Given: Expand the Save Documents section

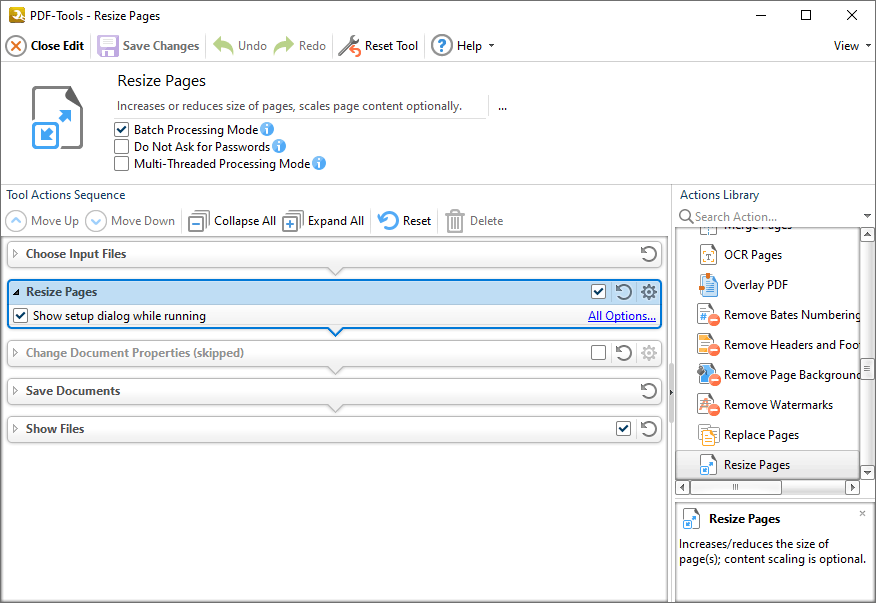Looking at the screenshot, I should coord(16,391).
